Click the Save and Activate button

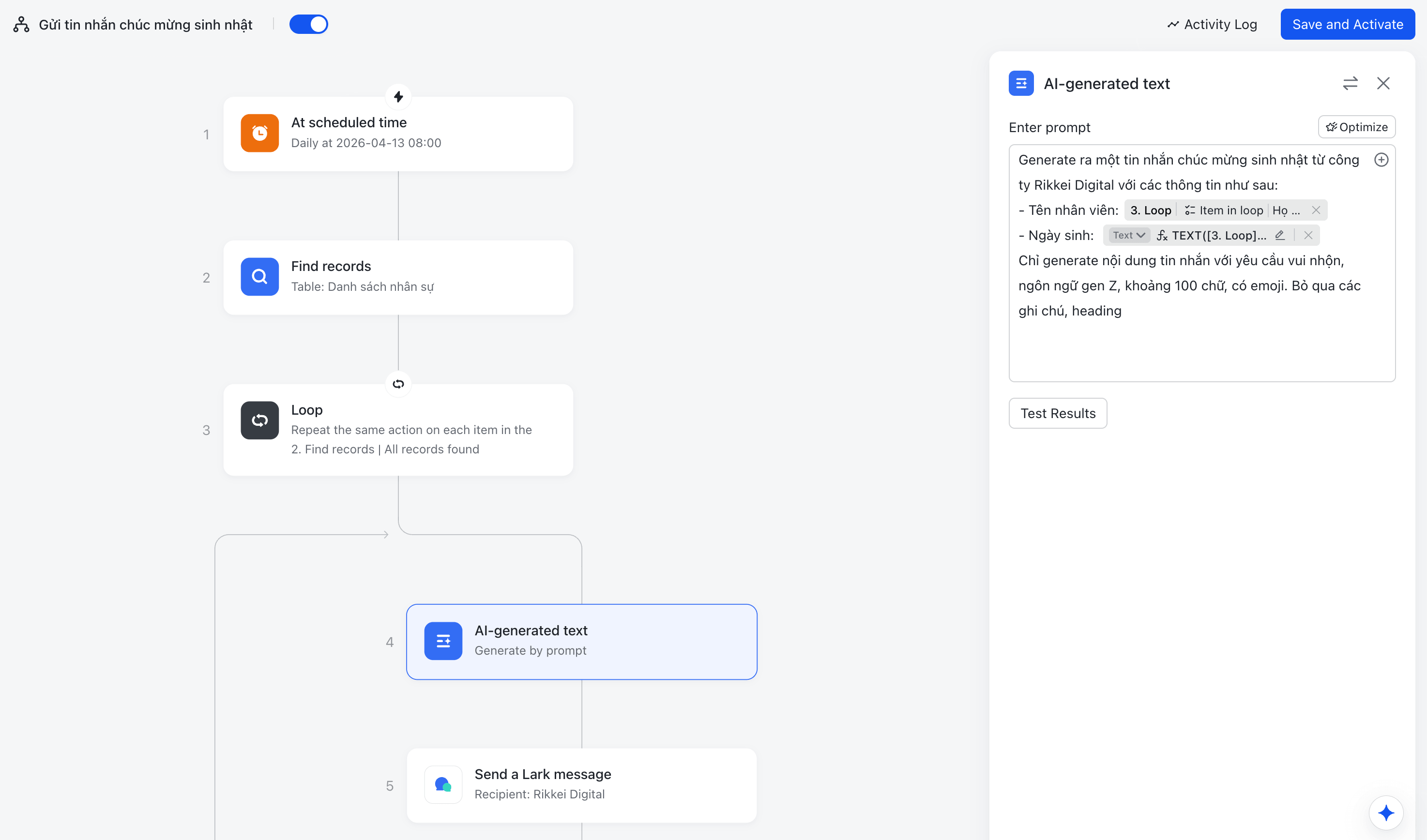[x=1348, y=24]
